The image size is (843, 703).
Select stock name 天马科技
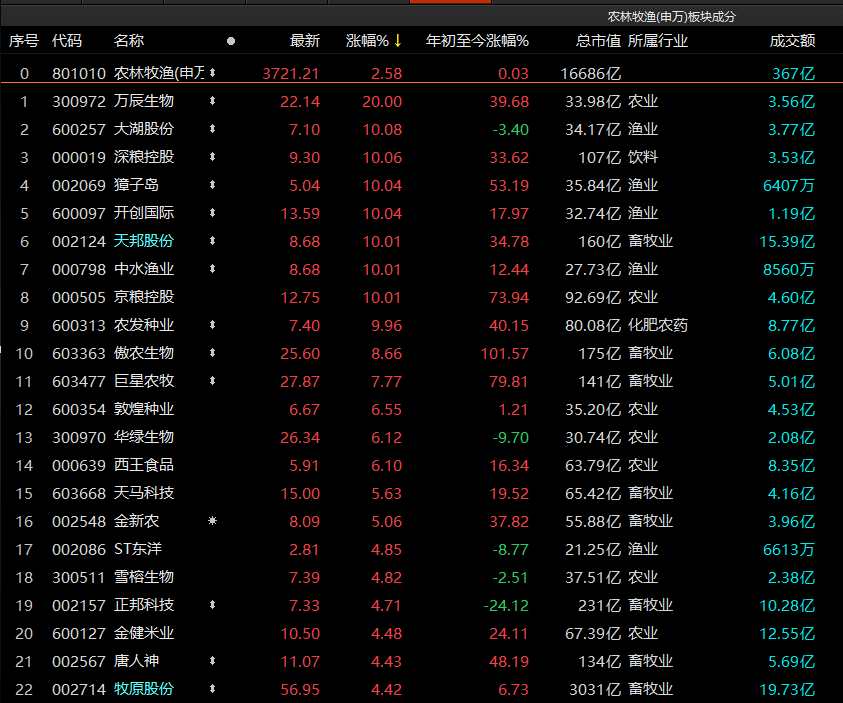tap(144, 493)
